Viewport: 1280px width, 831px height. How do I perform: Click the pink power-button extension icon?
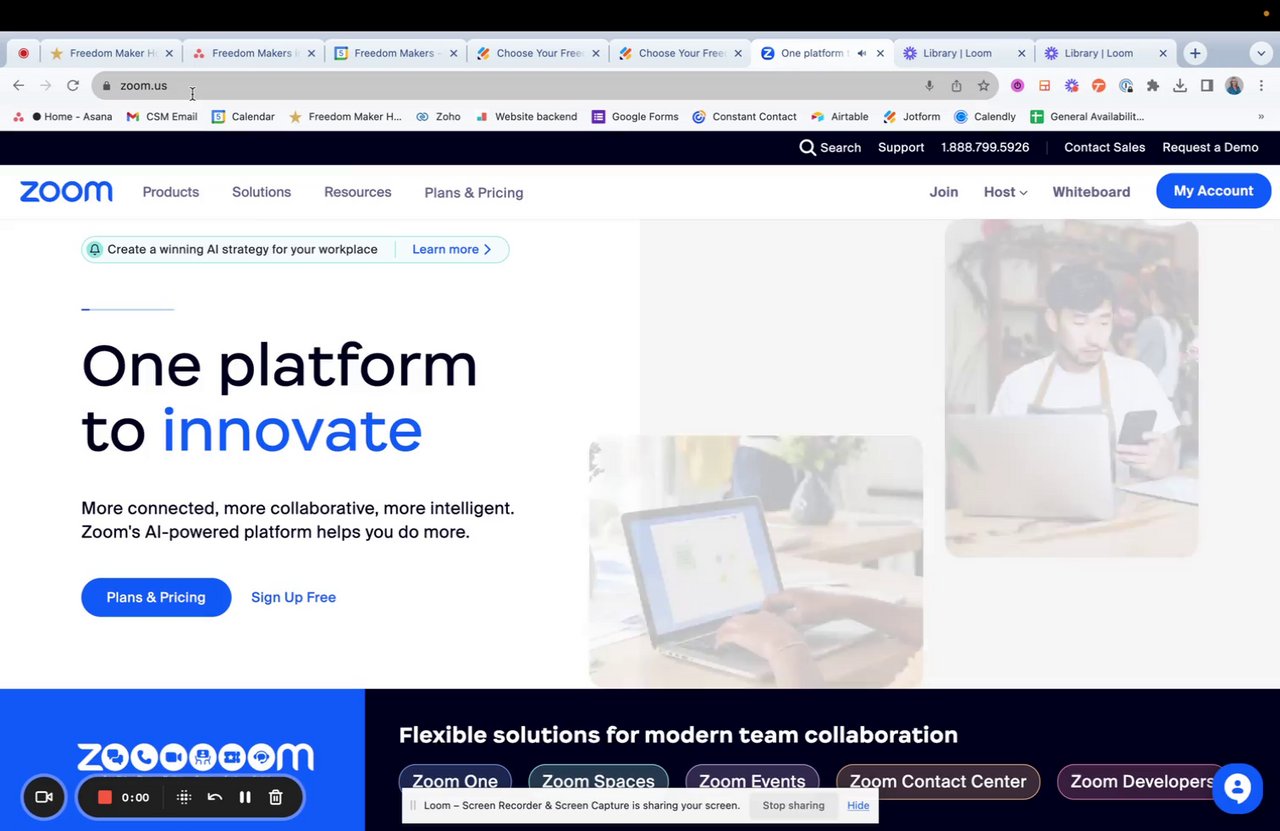coord(1018,86)
